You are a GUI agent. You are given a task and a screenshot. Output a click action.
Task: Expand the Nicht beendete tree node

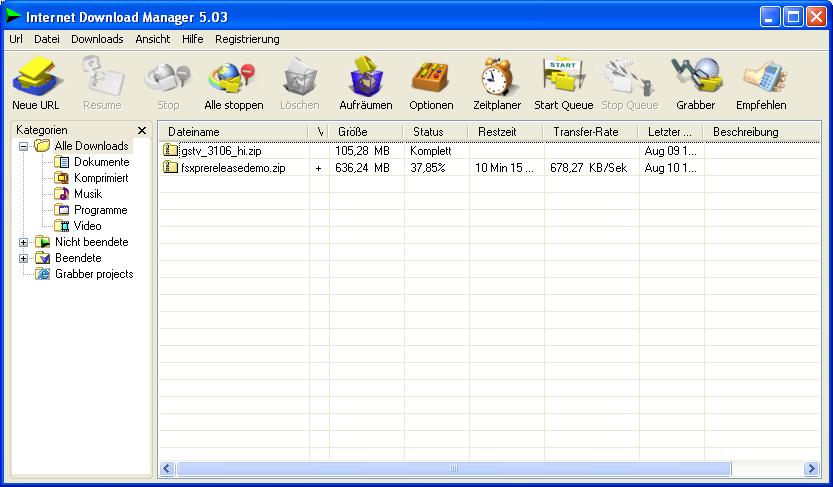(x=23, y=243)
